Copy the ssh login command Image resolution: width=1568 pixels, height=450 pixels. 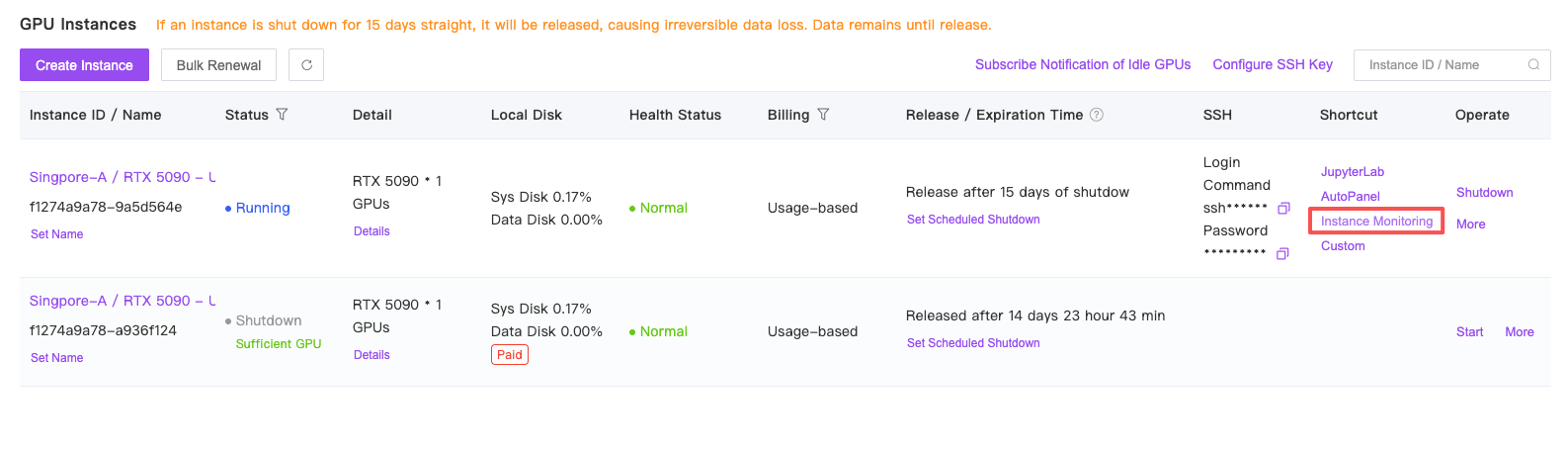pos(1283,209)
